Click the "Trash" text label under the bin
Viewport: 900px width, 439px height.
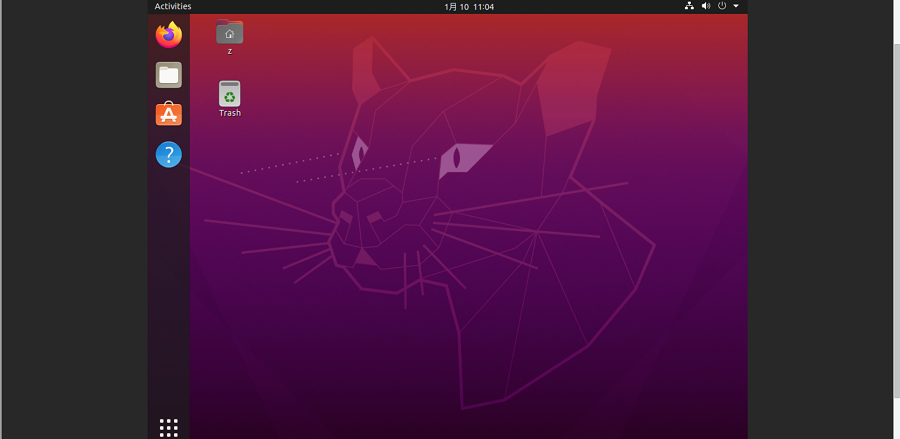[230, 113]
